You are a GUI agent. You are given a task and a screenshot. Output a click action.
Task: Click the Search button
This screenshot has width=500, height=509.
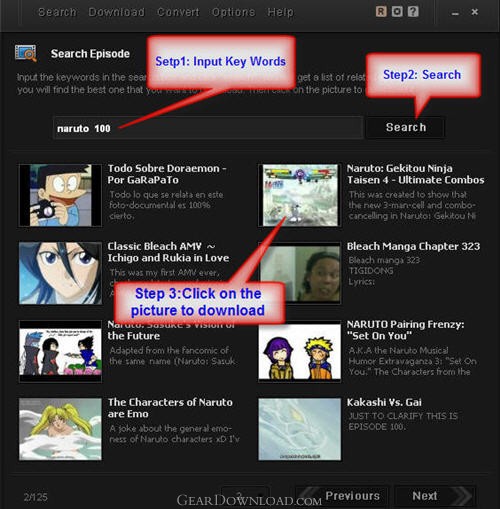[406, 127]
